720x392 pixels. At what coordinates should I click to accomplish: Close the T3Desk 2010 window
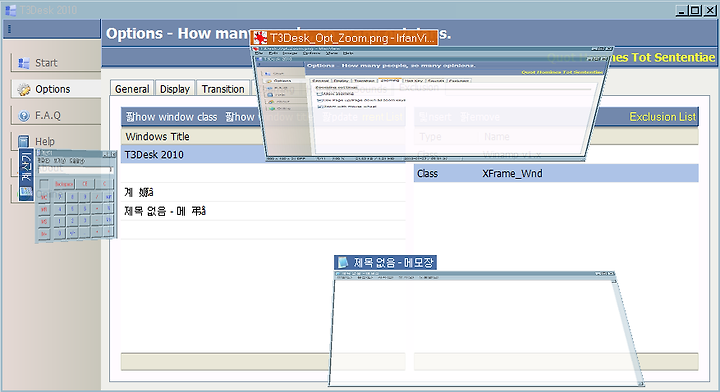tap(710, 10)
